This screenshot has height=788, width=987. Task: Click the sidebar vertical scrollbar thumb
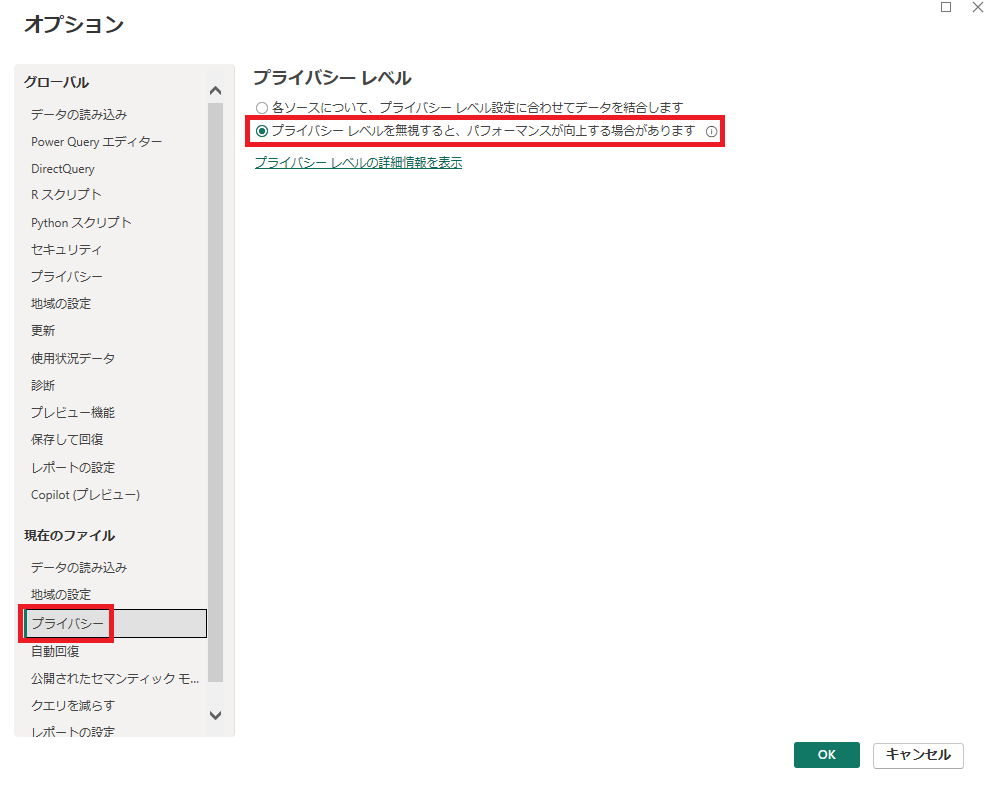click(x=215, y=392)
